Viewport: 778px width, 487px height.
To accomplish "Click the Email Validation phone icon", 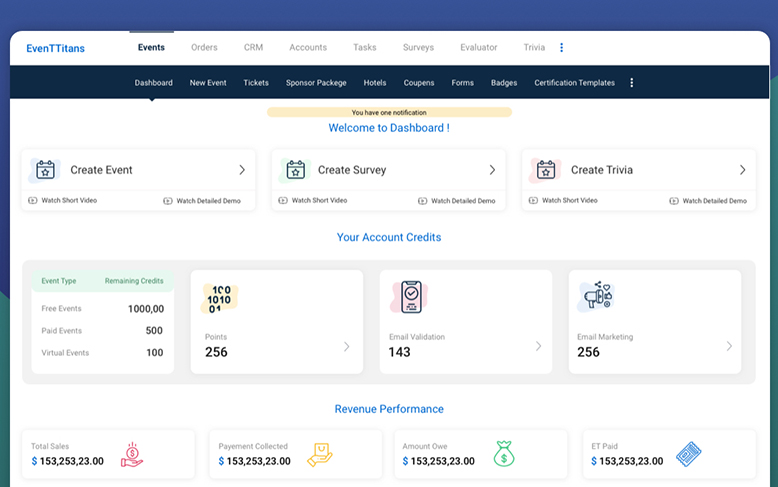I will click(409, 298).
